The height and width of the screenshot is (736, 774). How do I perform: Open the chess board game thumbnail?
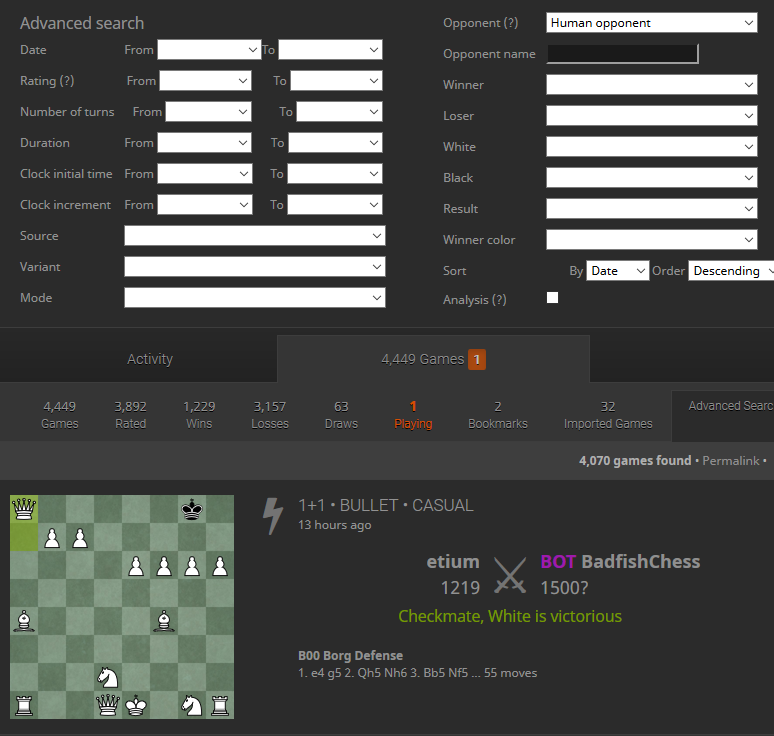122,607
